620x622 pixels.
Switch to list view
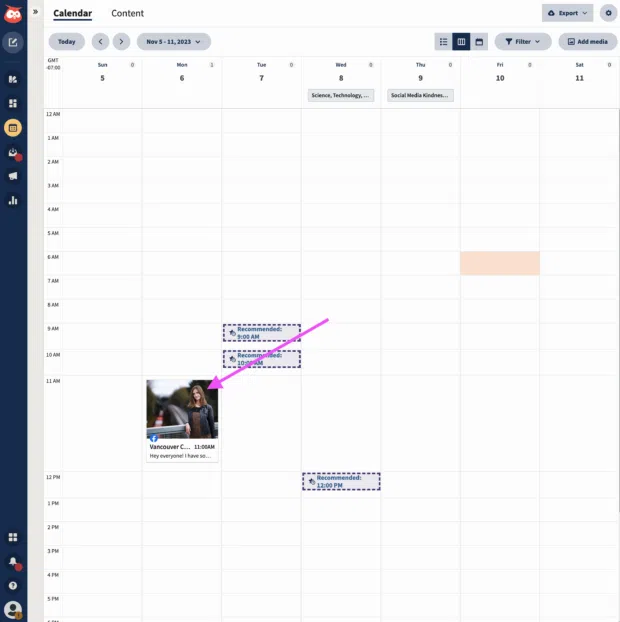click(443, 42)
